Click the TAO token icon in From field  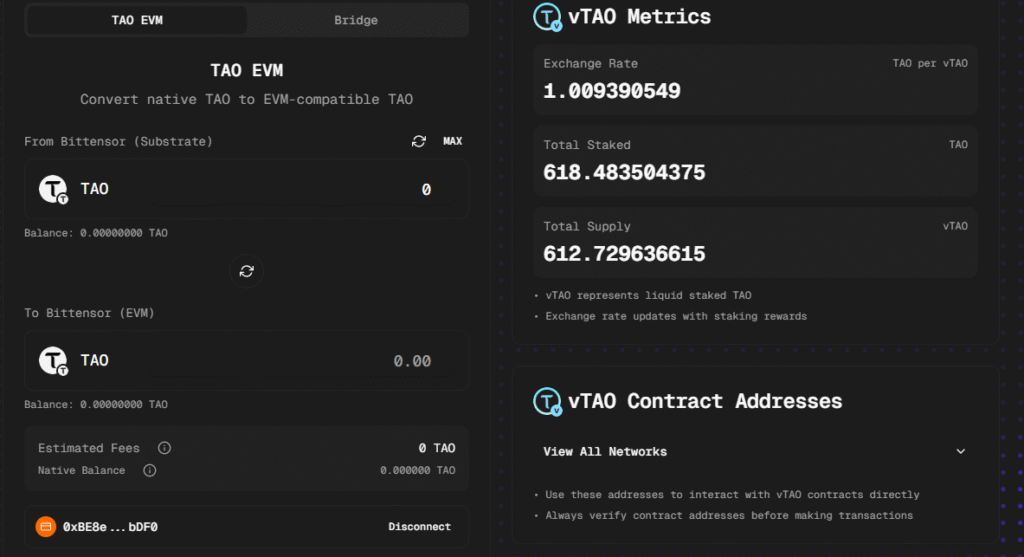(53, 189)
